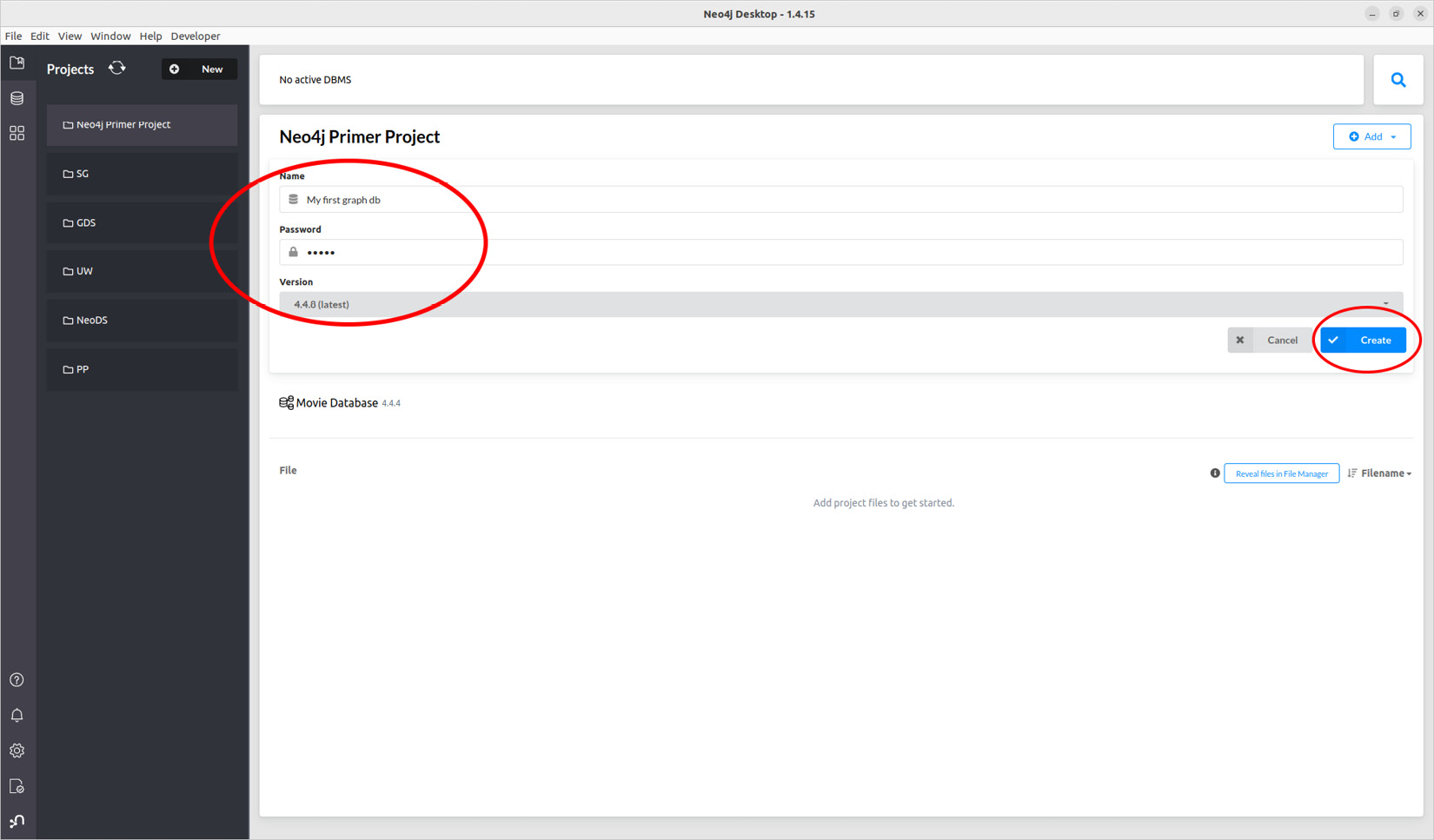Open the Add dropdown button
Viewport: 1434px width, 840px height.
1371,136
